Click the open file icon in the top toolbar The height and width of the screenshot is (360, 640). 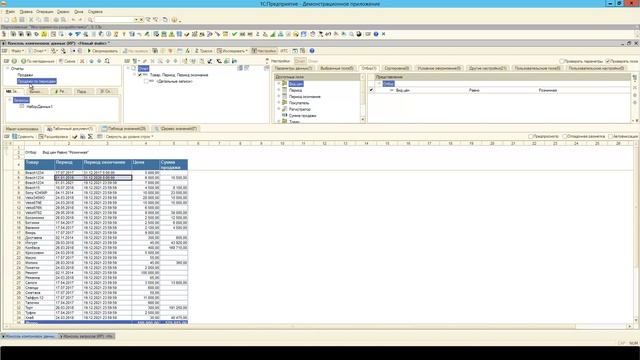tap(14, 20)
